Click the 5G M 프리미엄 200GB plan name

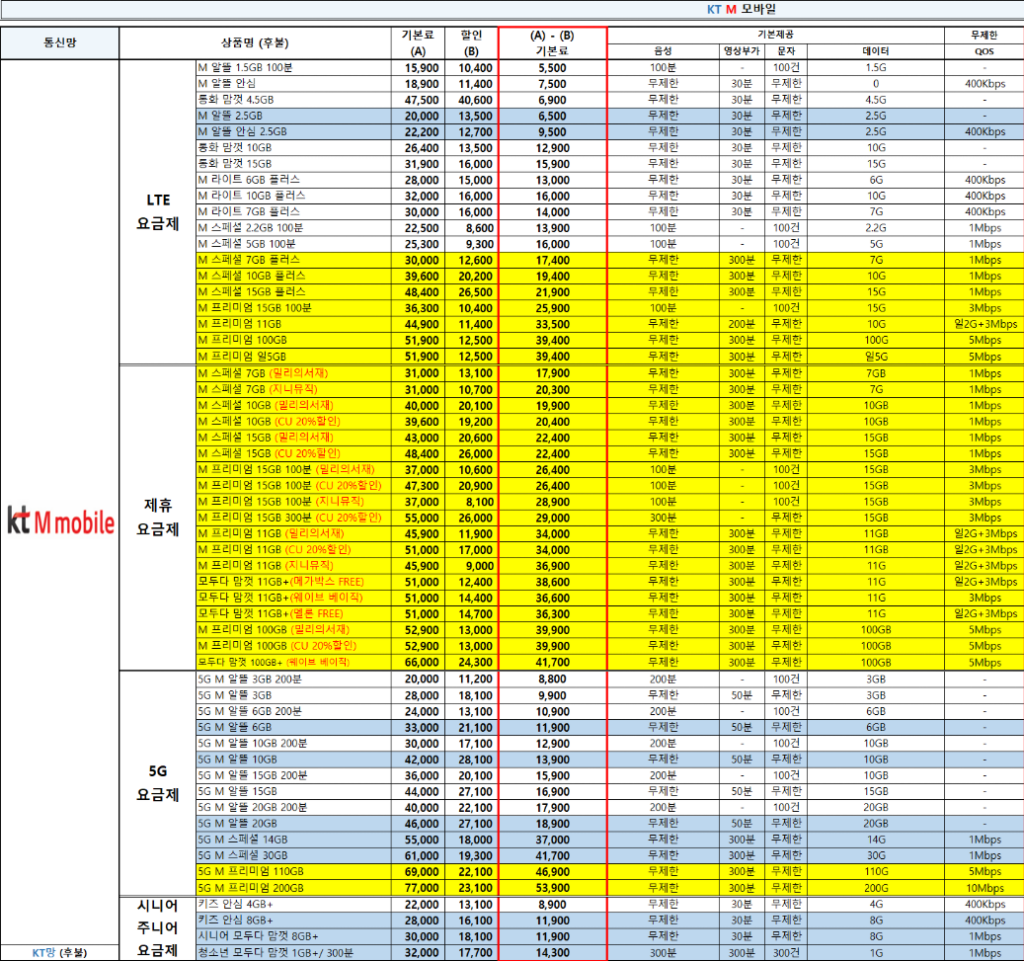click(x=251, y=887)
